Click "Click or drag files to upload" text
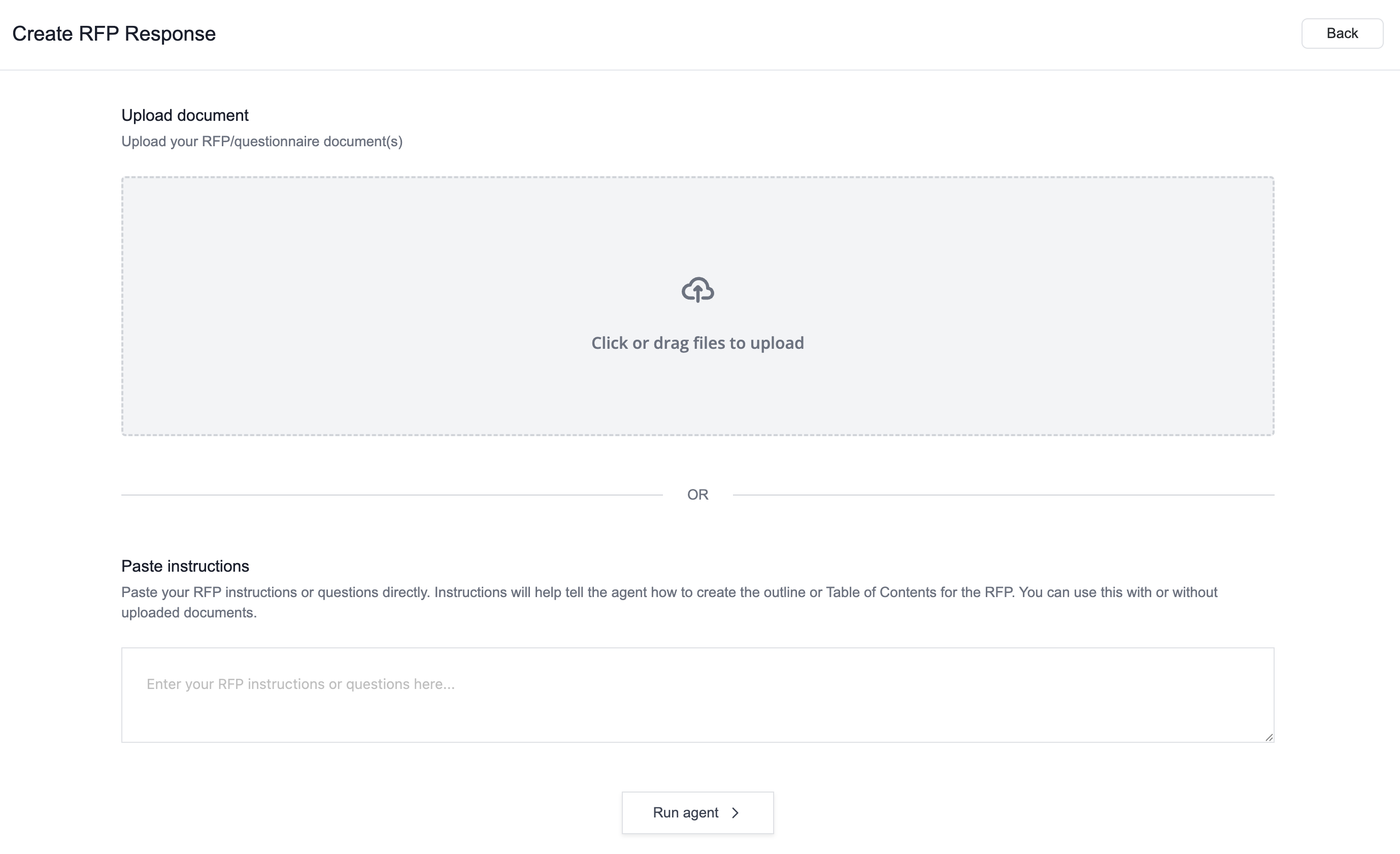Screen dimensions: 1400x854 (x=698, y=343)
